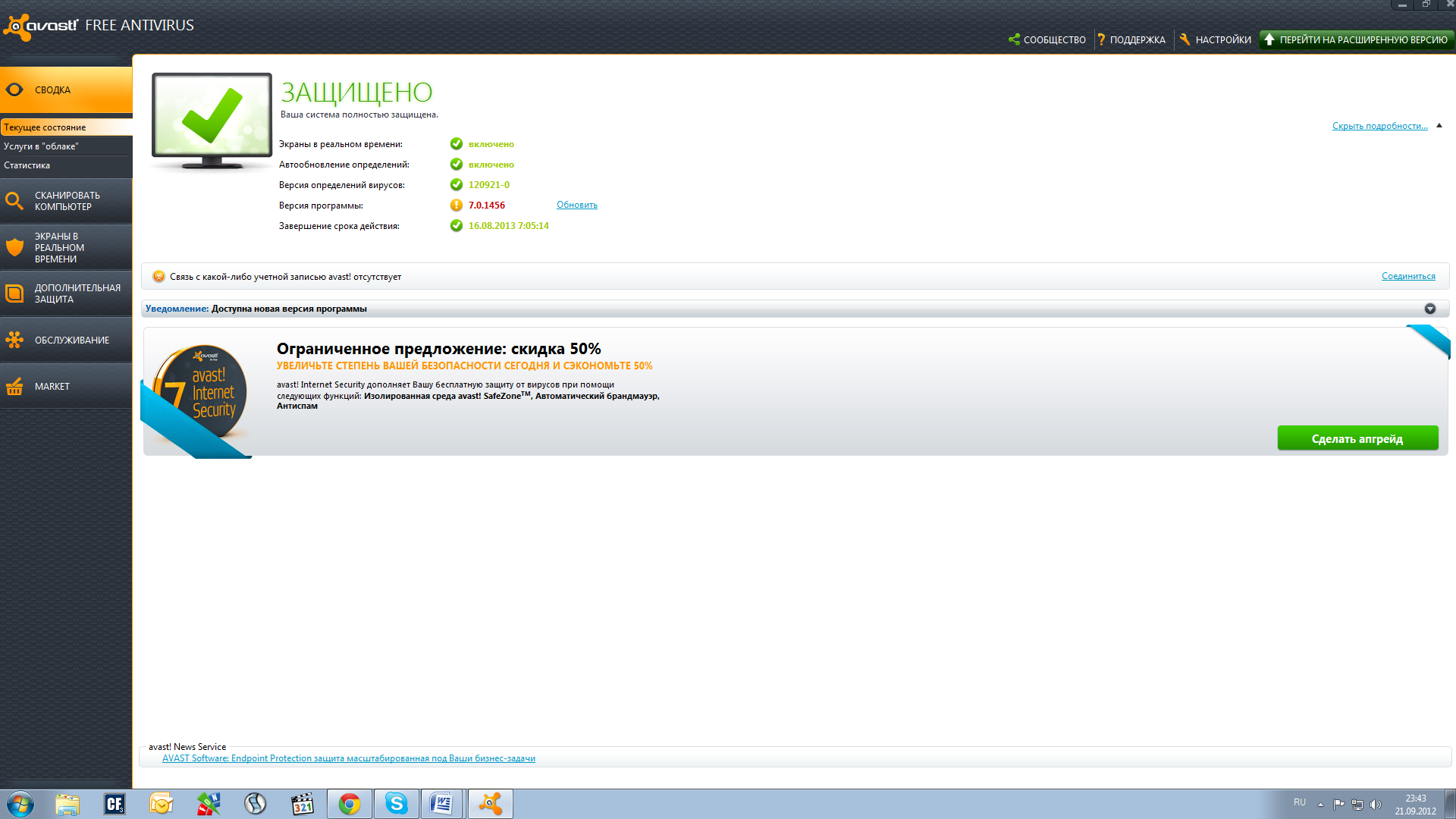Open the СВОДКА tab
This screenshot has width=1456, height=819.
point(66,89)
